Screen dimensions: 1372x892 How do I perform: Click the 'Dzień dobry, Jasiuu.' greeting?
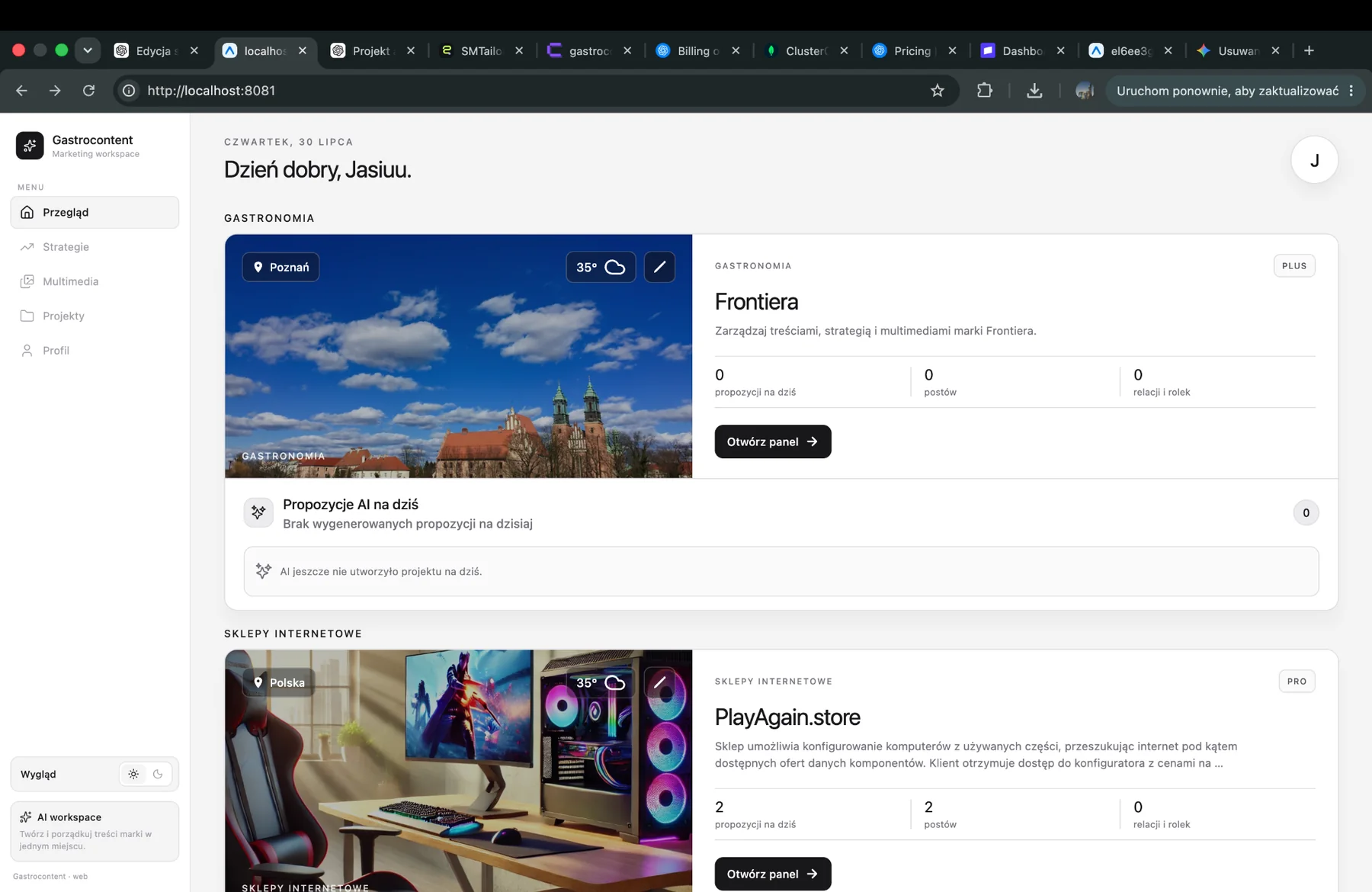click(x=318, y=169)
